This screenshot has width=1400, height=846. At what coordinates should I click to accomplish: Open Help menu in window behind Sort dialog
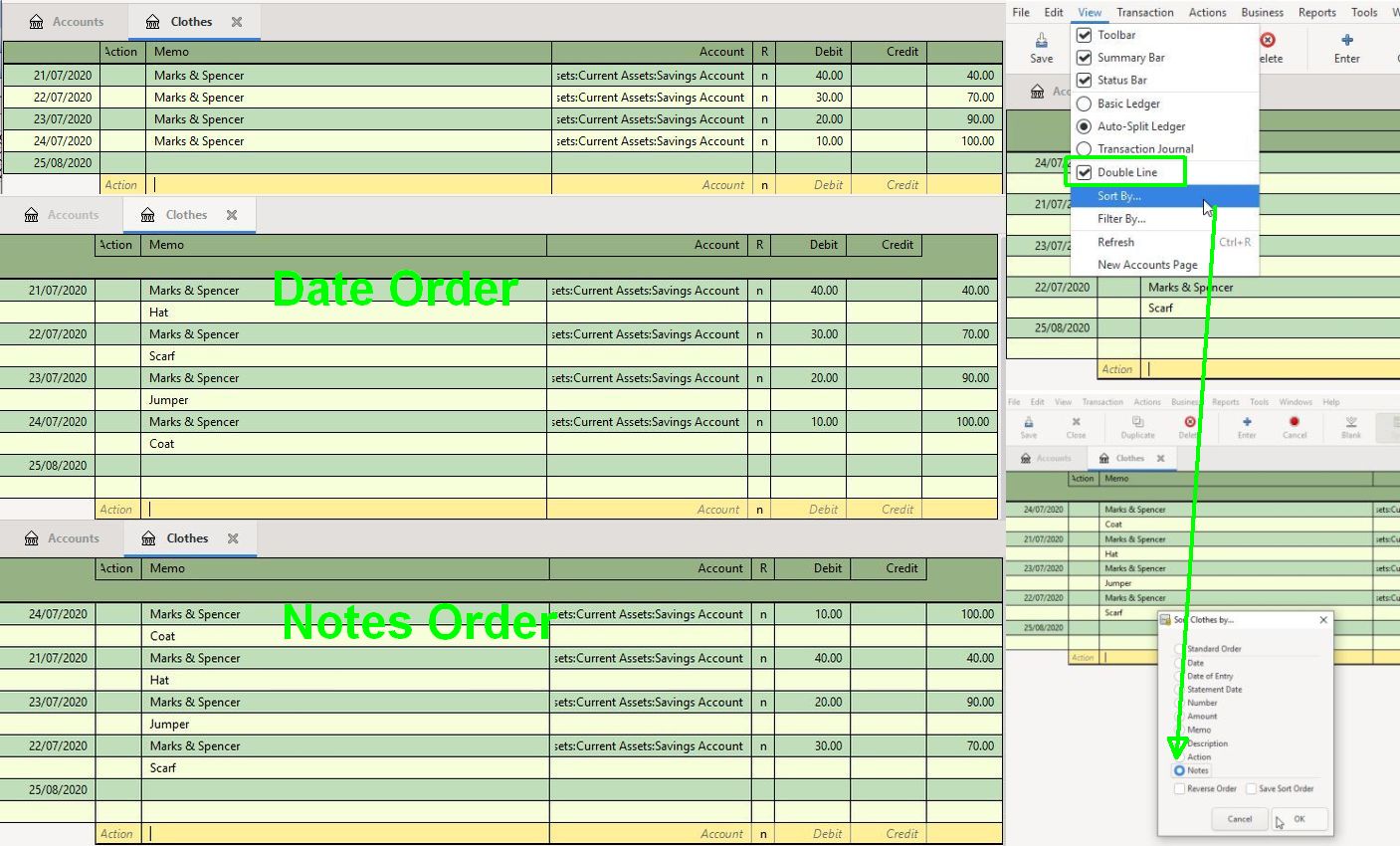(1331, 402)
